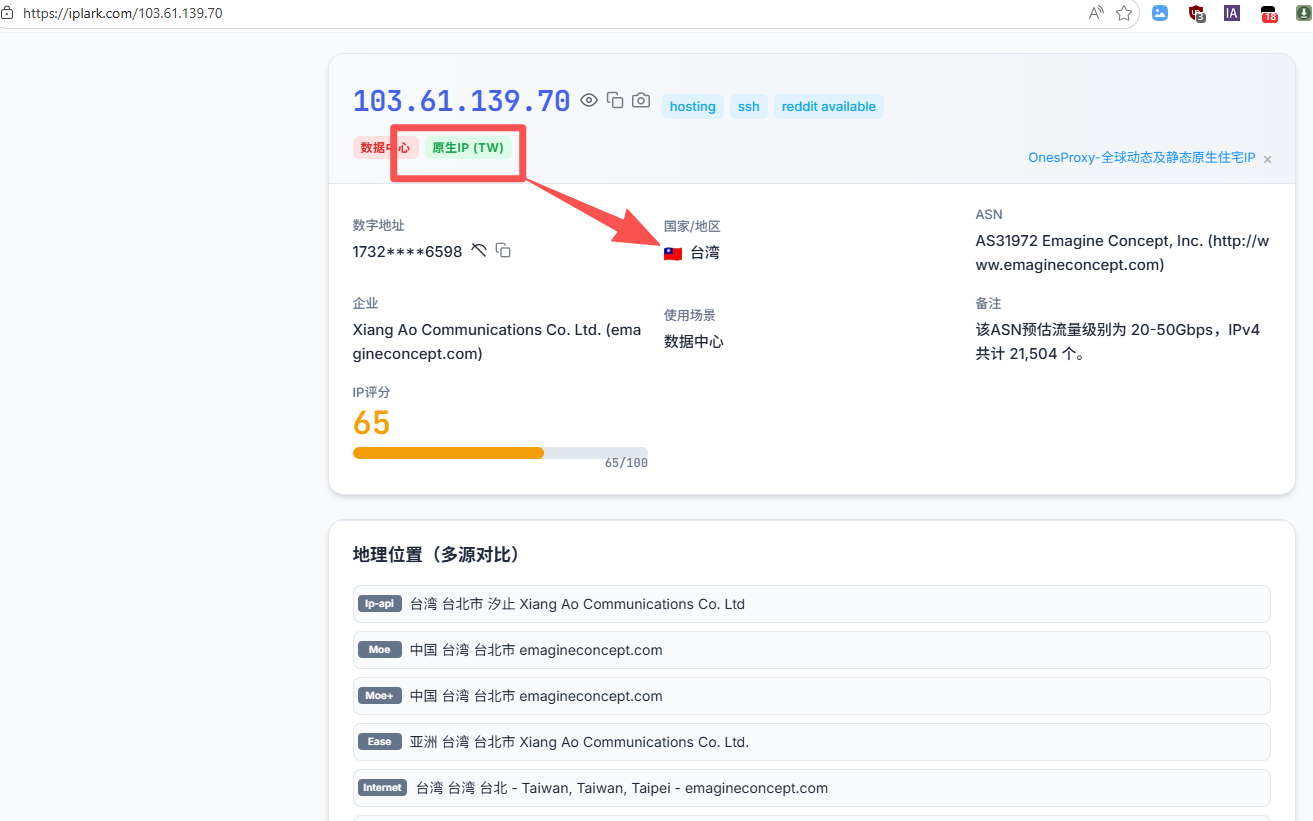
Task: Click the browser address bar URL
Action: coord(123,14)
